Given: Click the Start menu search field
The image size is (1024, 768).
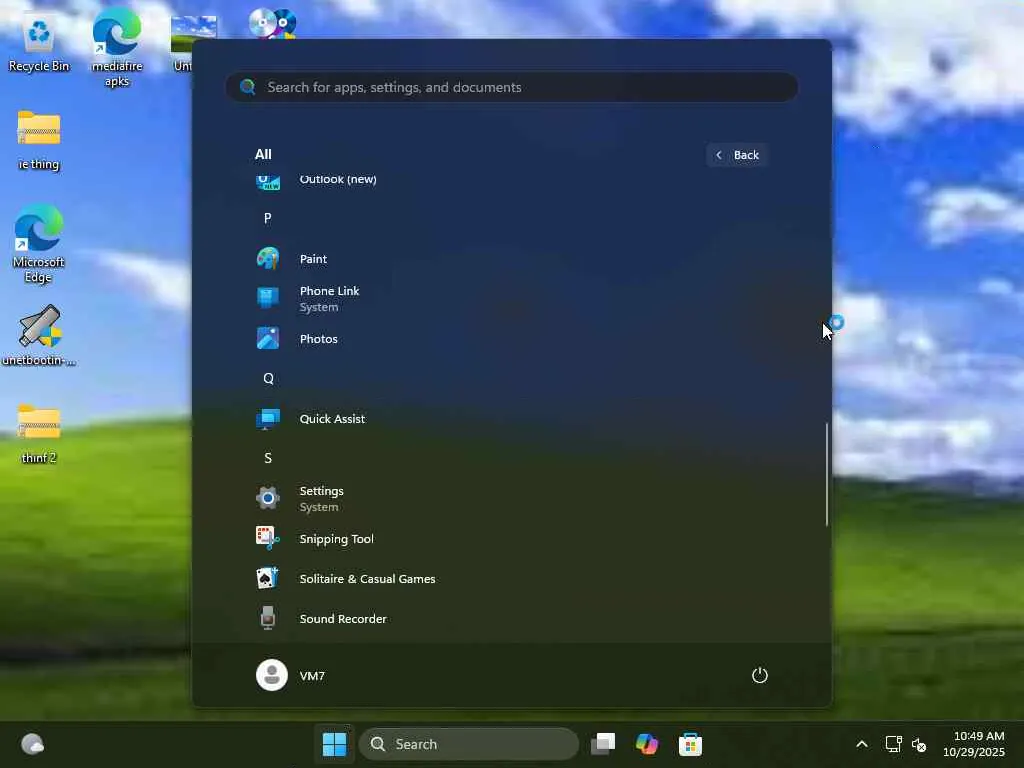Looking at the screenshot, I should [512, 87].
